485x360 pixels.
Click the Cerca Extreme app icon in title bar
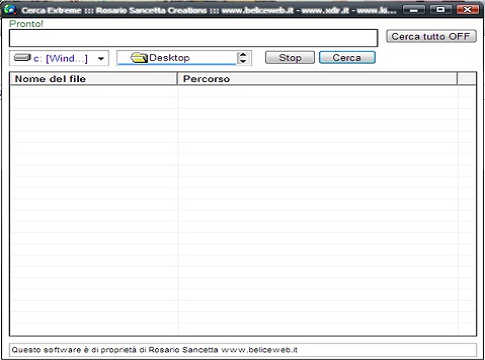point(9,9)
